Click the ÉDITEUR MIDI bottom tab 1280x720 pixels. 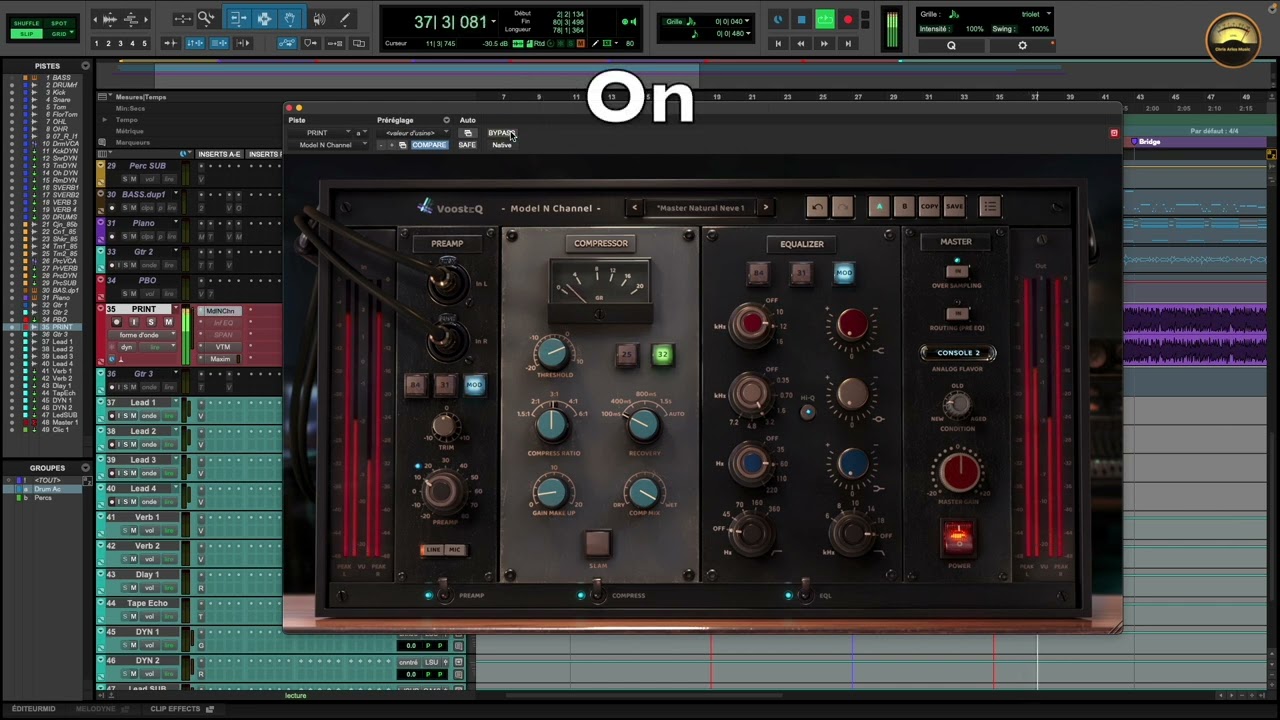point(34,709)
